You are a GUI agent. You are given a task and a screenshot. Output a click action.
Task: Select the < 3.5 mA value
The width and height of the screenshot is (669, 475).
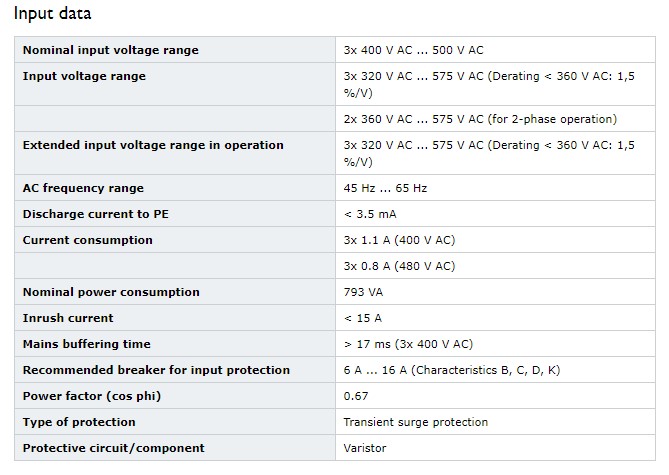tap(370, 214)
